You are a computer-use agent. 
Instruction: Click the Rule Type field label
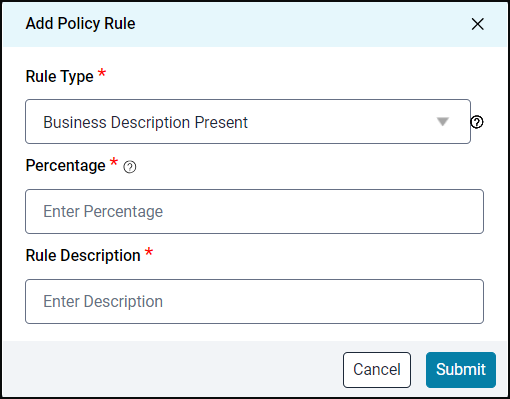(x=60, y=77)
